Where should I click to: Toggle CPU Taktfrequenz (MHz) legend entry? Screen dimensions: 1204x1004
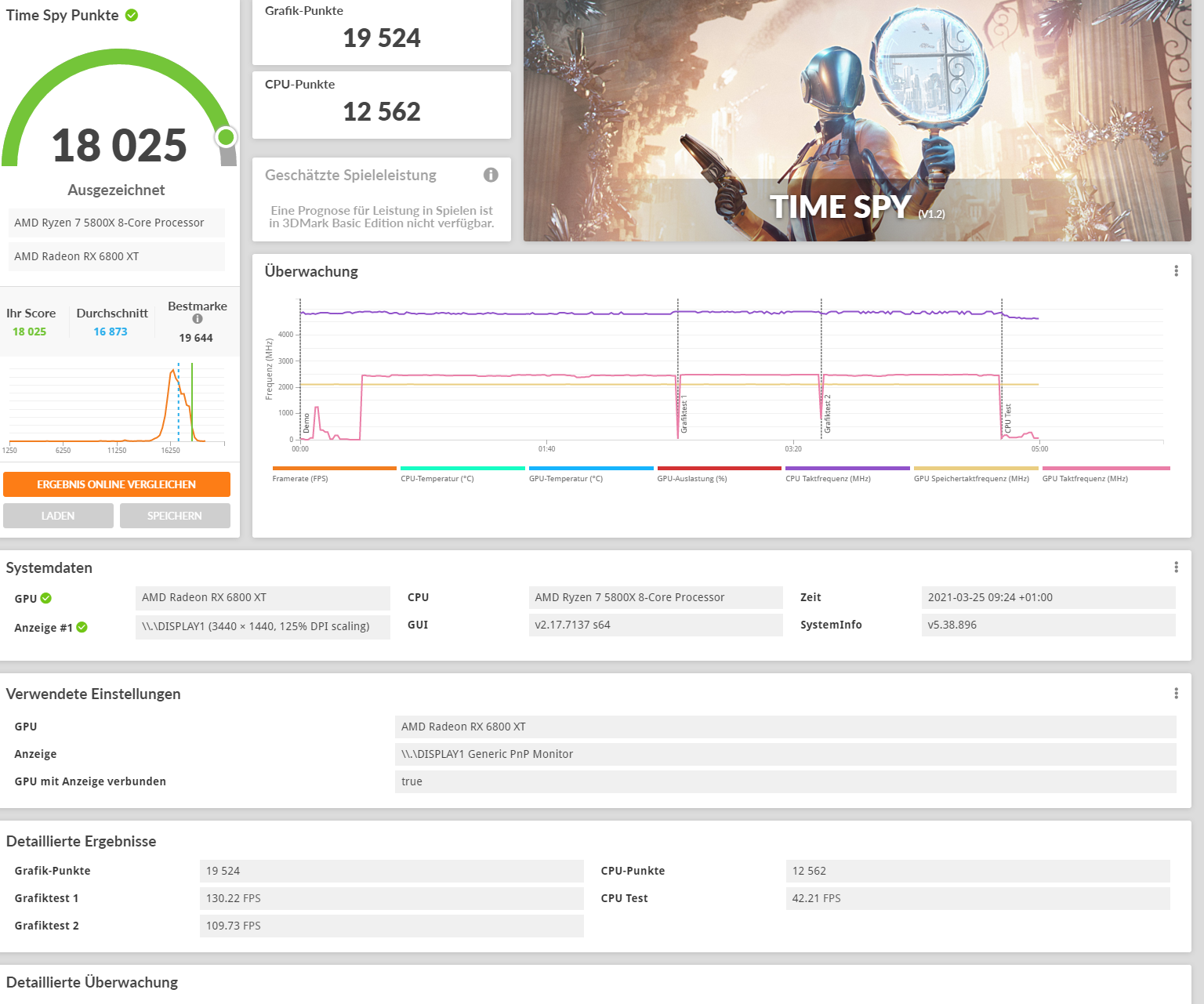[847, 475]
